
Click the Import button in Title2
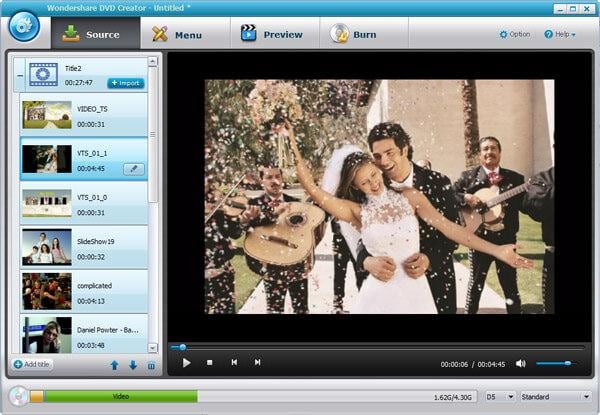(126, 83)
